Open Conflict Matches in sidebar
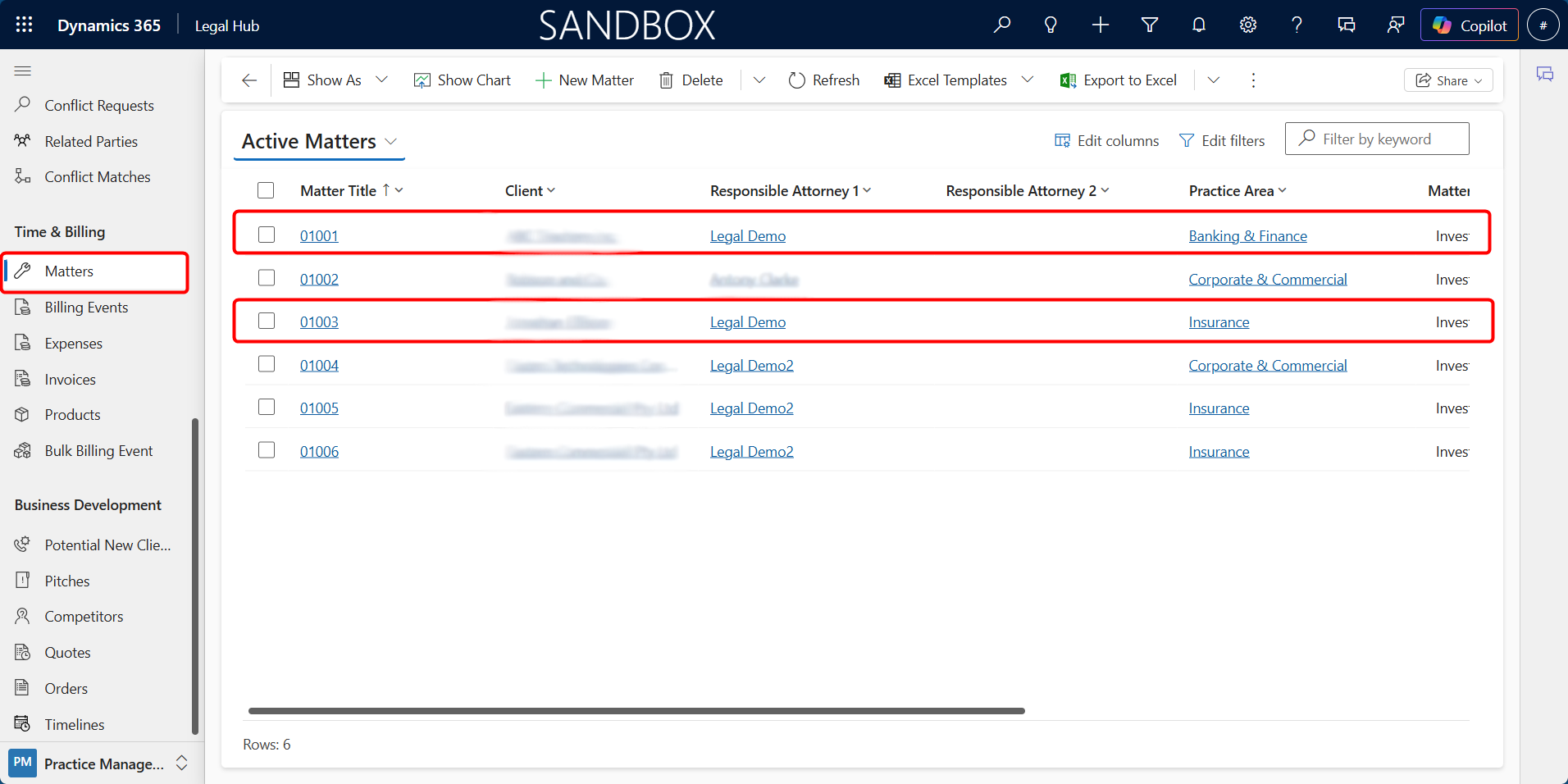Screen dimensions: 1568x784 [97, 177]
